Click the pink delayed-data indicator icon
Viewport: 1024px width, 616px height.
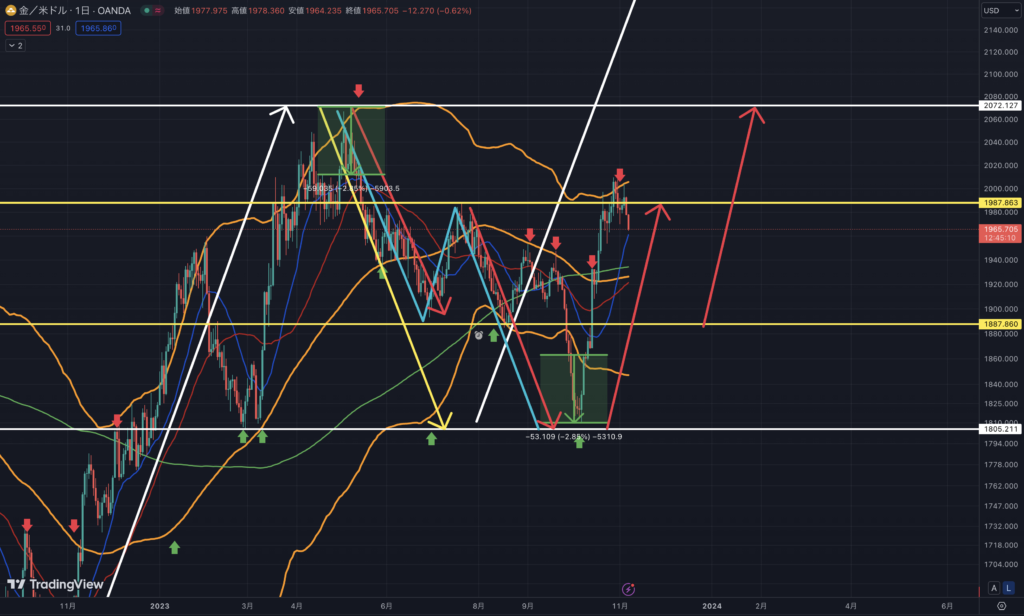pyautogui.click(x=158, y=10)
